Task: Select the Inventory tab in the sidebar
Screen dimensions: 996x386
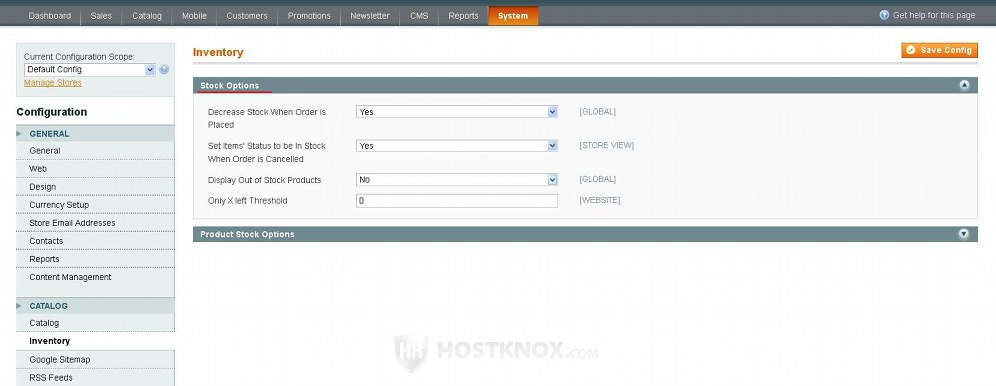Action: (x=95, y=342)
